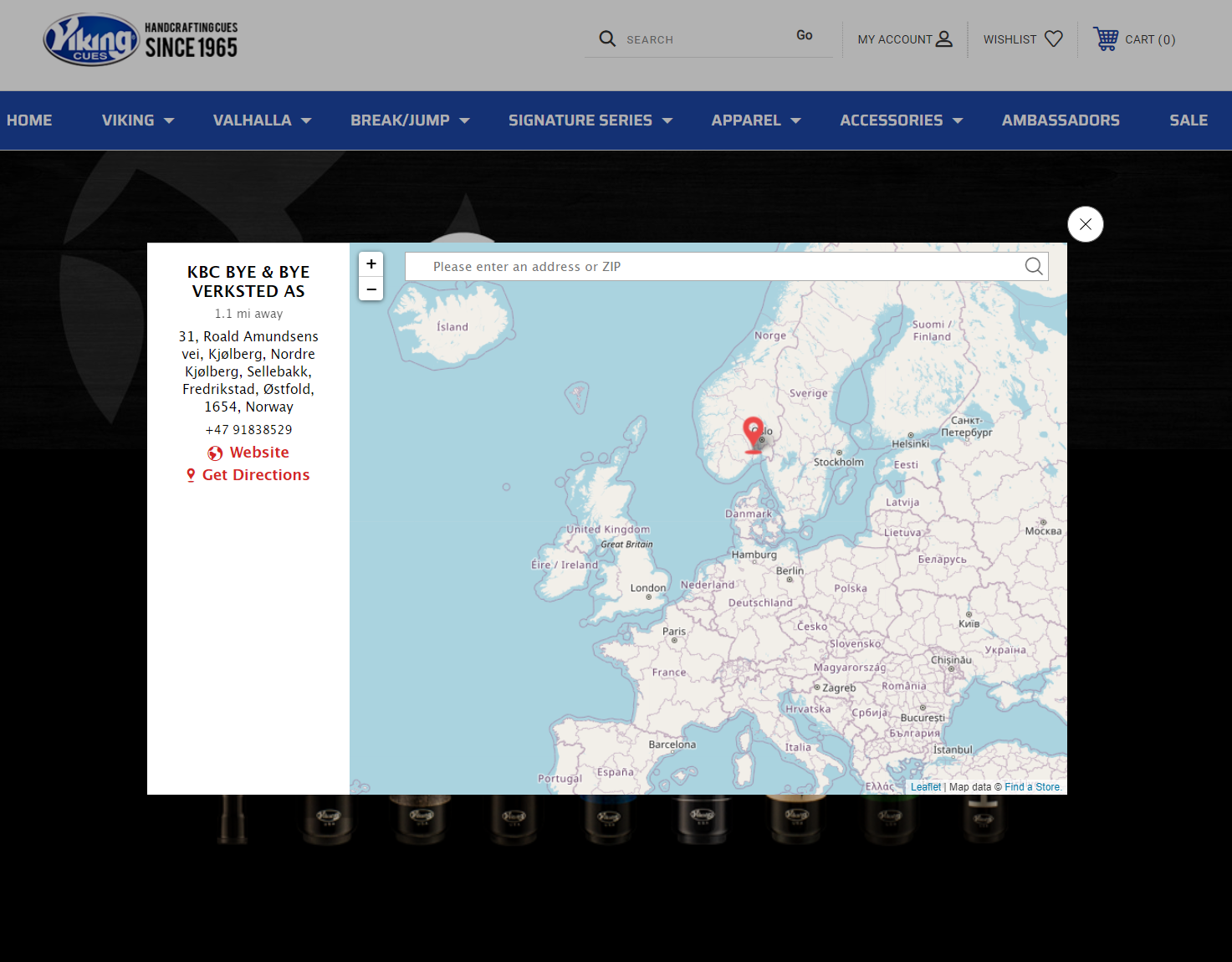The image size is (1232, 962).
Task: Click the Helsinki label on the map
Action: pos(910,444)
